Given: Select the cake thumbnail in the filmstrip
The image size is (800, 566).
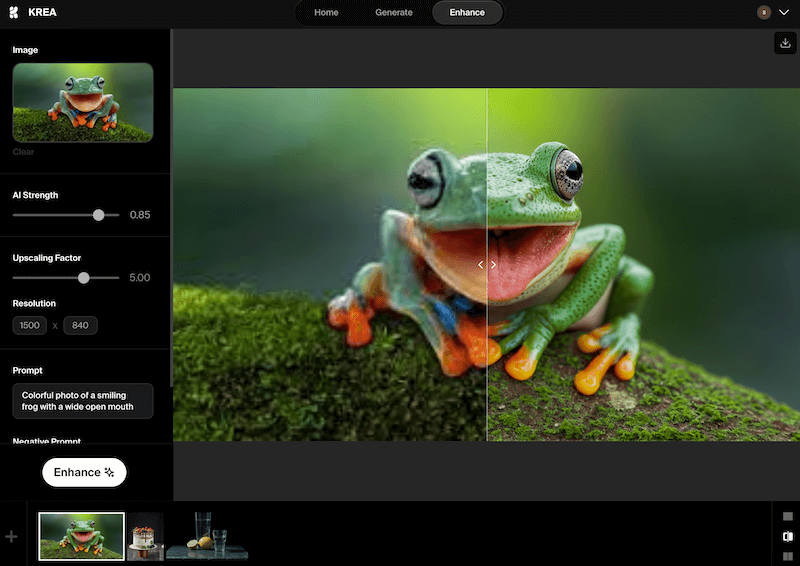Looking at the screenshot, I should pyautogui.click(x=145, y=537).
